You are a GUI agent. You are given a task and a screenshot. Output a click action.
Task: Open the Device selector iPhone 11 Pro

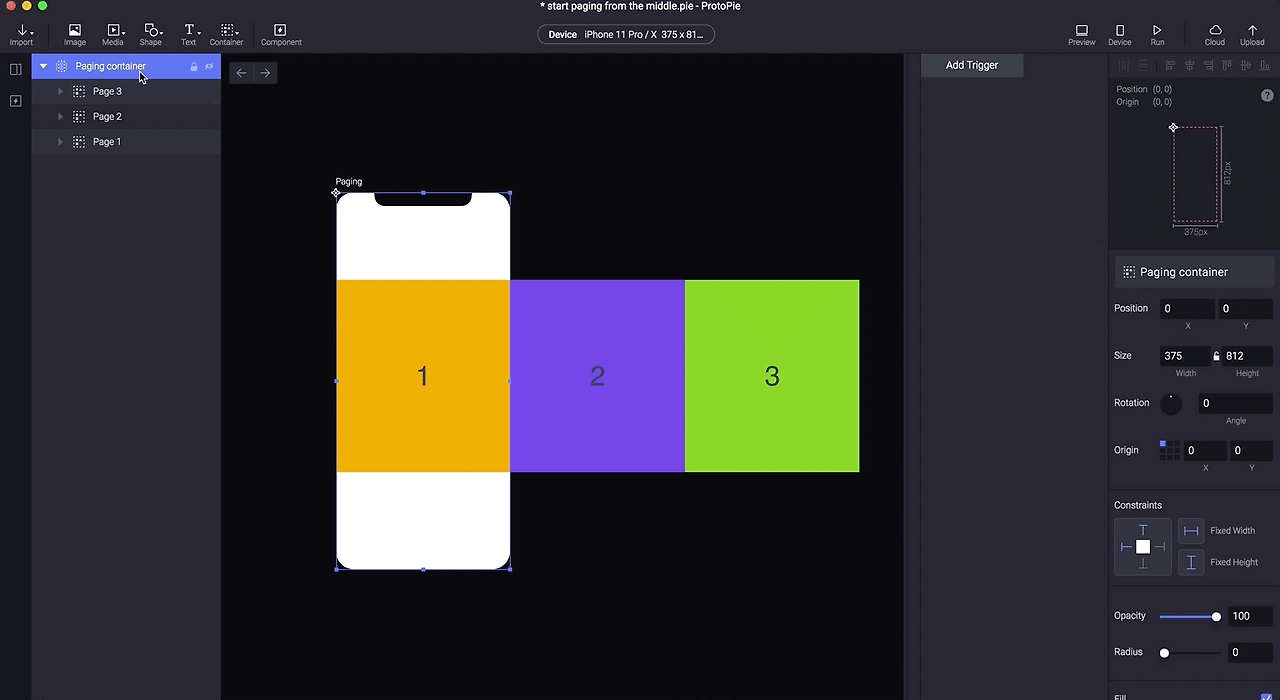tap(627, 34)
